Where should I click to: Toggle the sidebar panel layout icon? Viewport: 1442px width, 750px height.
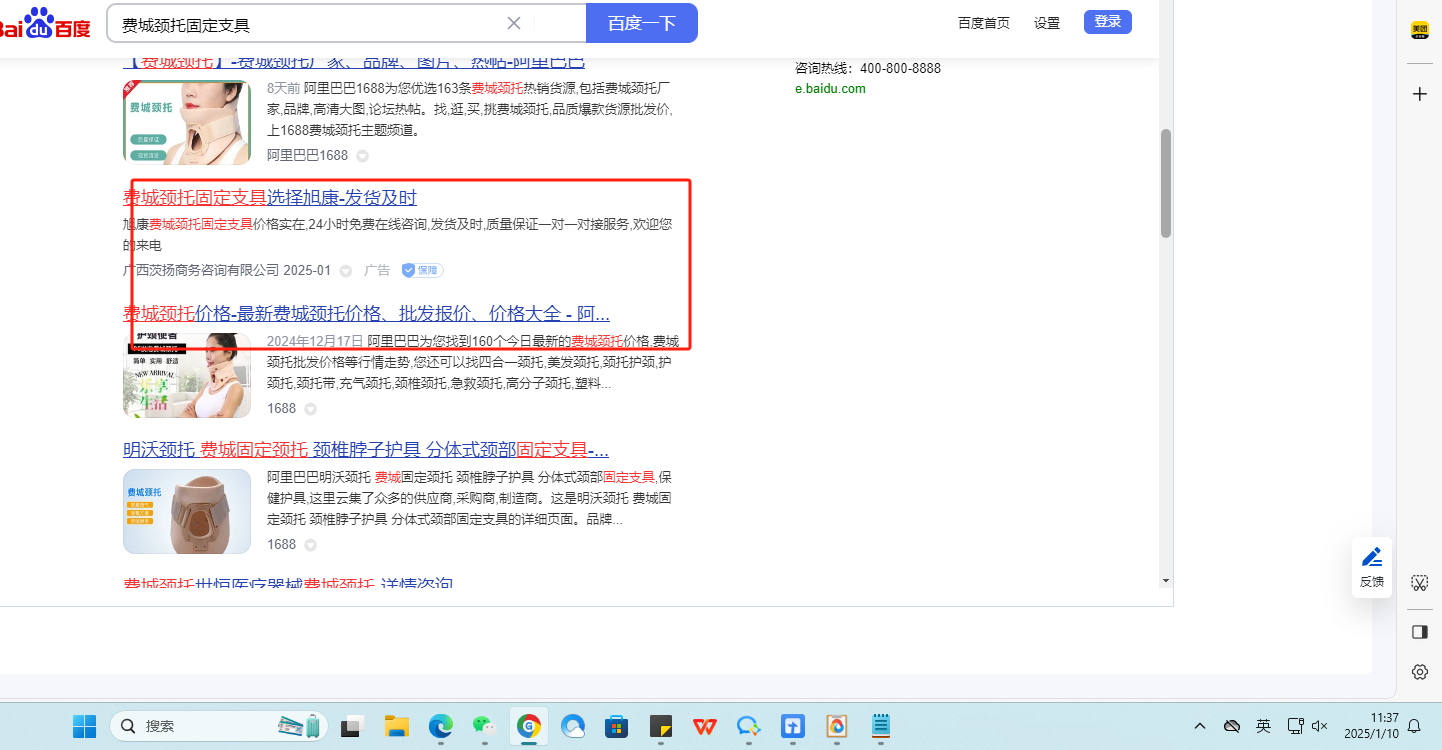1419,632
